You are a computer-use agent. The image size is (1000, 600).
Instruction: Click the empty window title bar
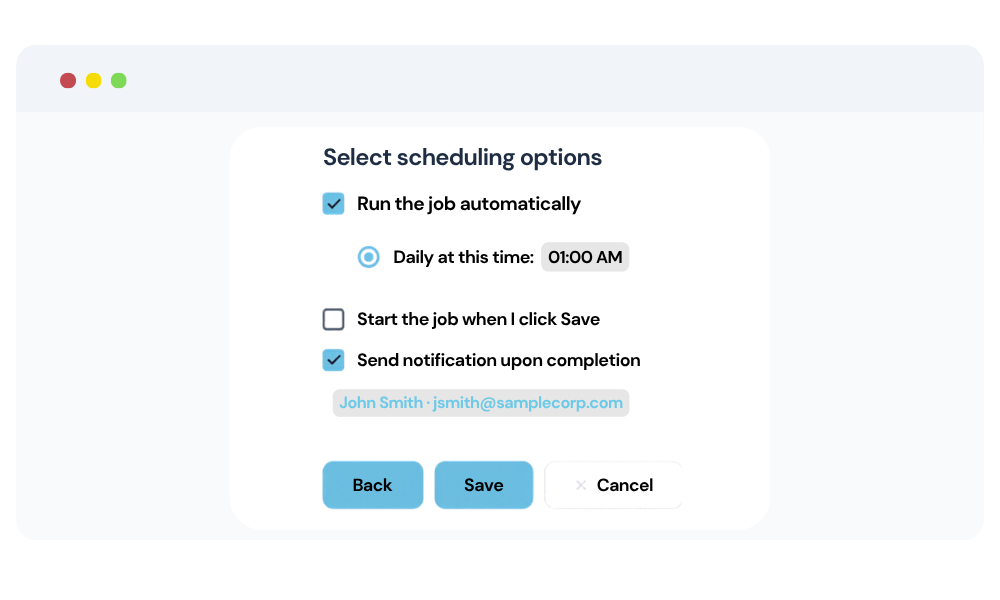click(x=550, y=80)
